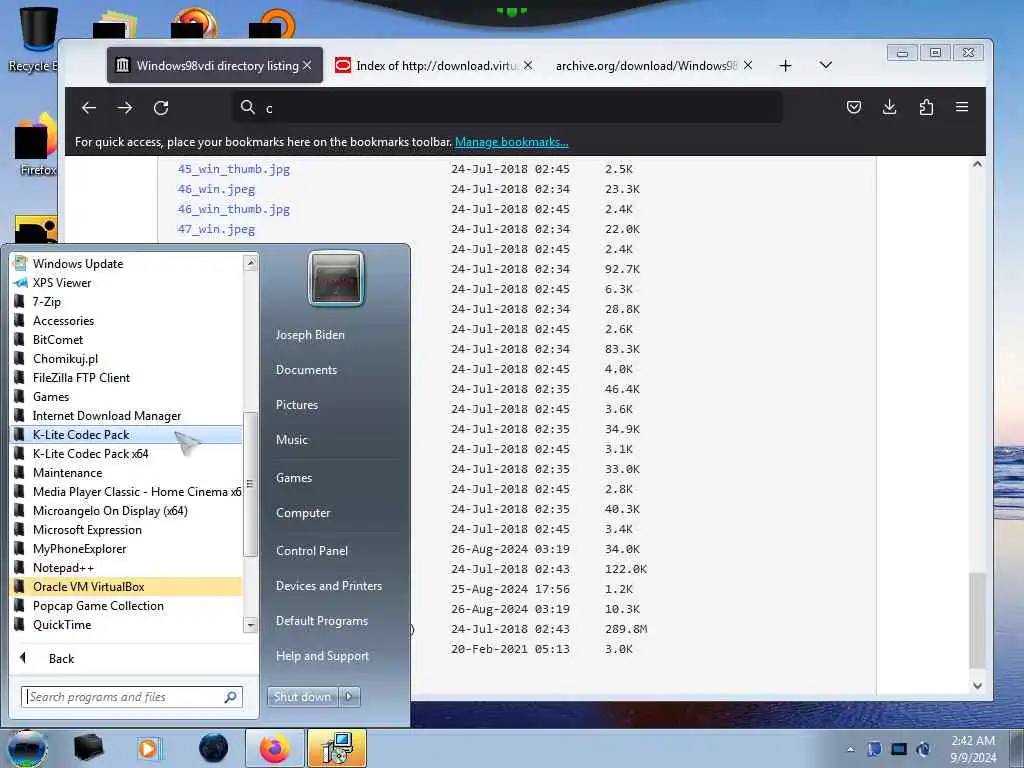The image size is (1024, 768).
Task: Open Pictures from Start menu
Action: (296, 405)
